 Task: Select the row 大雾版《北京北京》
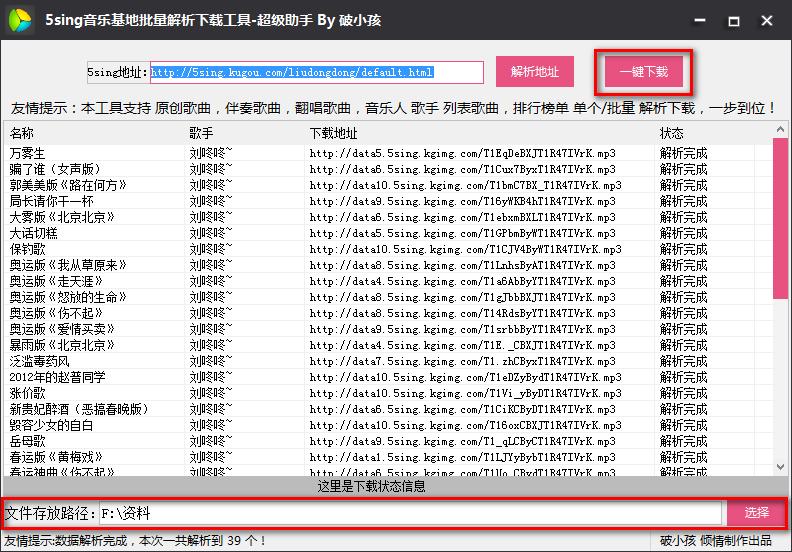[388, 217]
